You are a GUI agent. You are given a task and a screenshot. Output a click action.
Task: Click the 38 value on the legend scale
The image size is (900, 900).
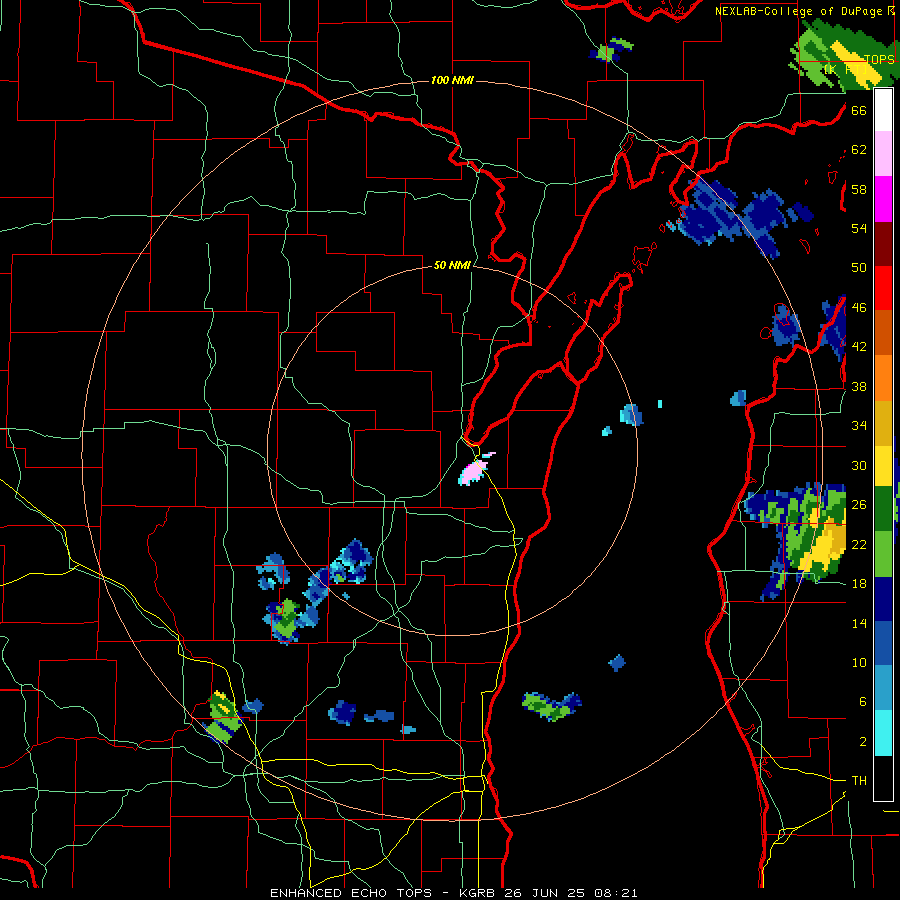tap(859, 386)
